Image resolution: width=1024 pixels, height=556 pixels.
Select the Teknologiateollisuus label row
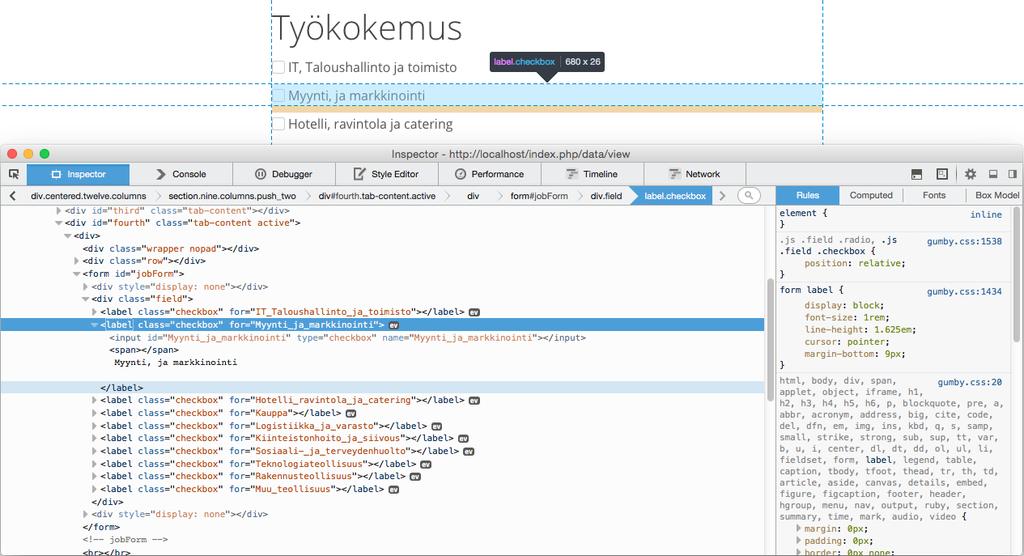point(381,464)
